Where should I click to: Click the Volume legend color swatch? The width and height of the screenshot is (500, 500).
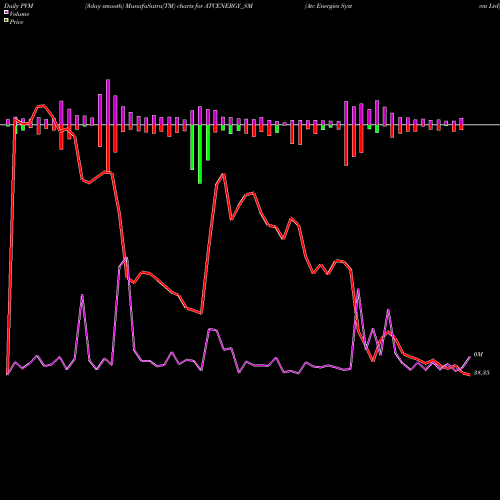point(6,13)
